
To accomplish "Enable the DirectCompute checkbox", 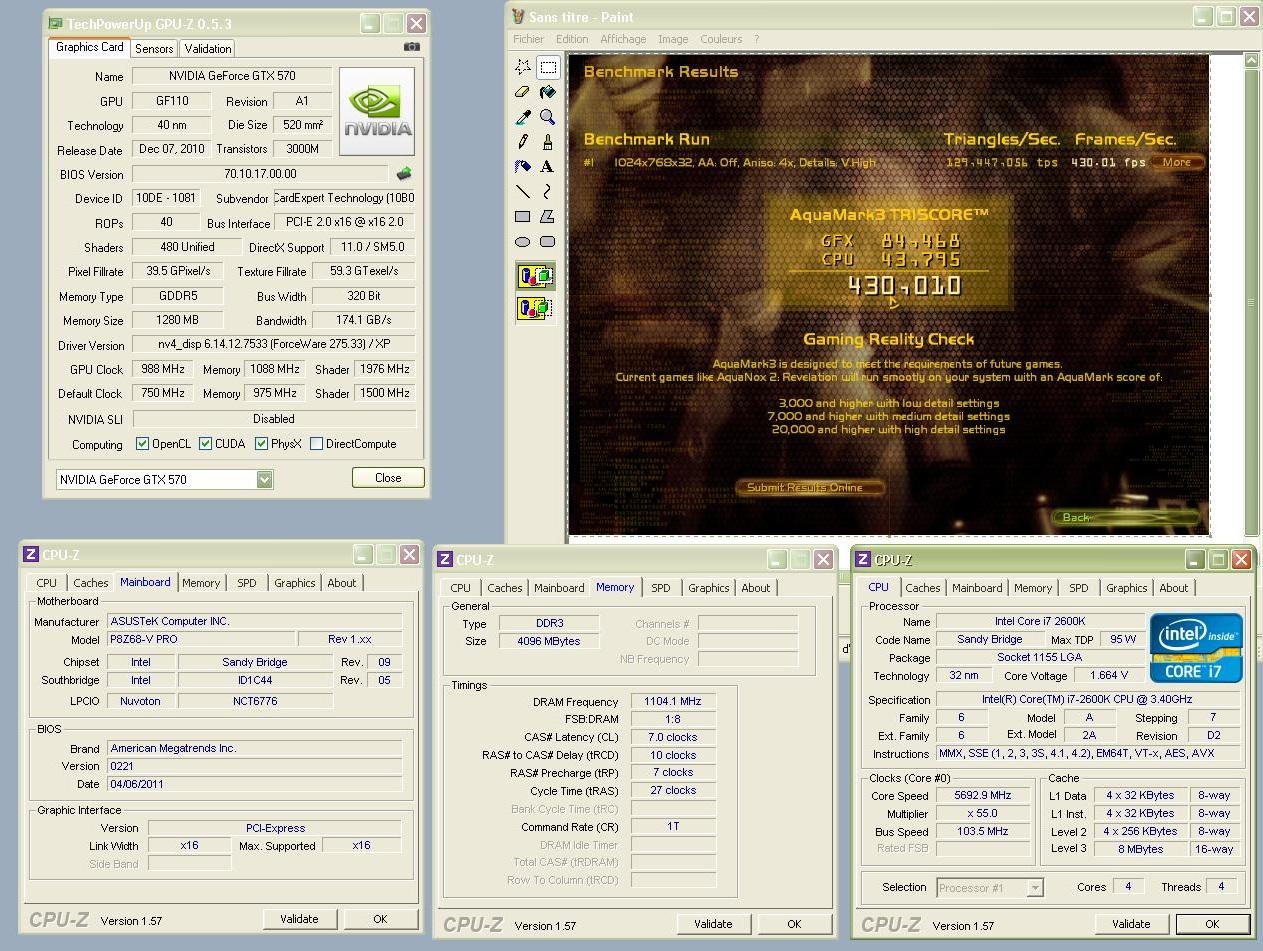I will click(x=316, y=444).
